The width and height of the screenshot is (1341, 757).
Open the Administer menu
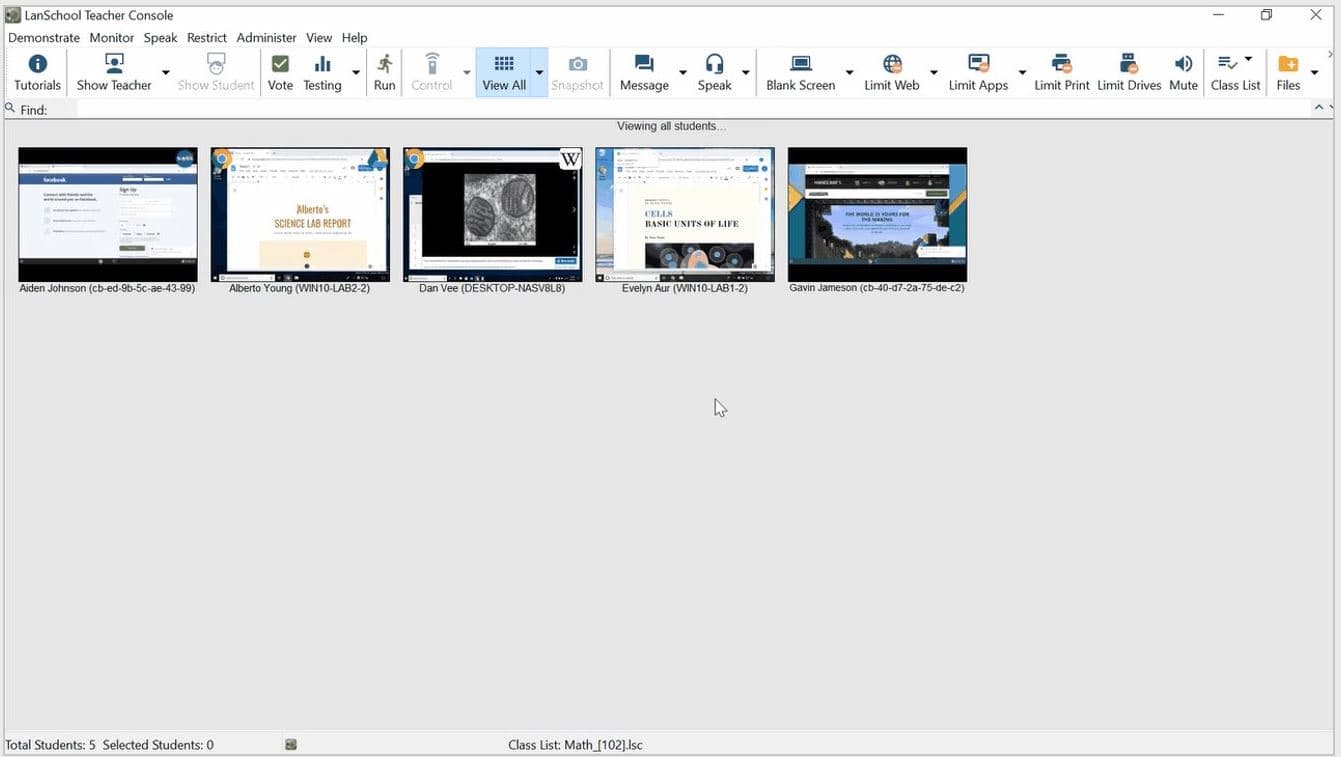pyautogui.click(x=266, y=38)
